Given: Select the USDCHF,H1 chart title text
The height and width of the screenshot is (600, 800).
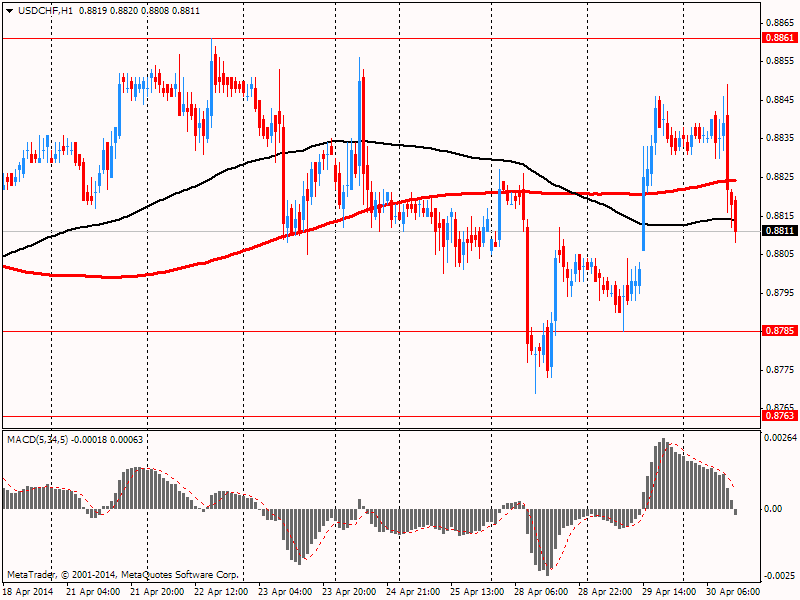Looking at the screenshot, I should (x=45, y=11).
